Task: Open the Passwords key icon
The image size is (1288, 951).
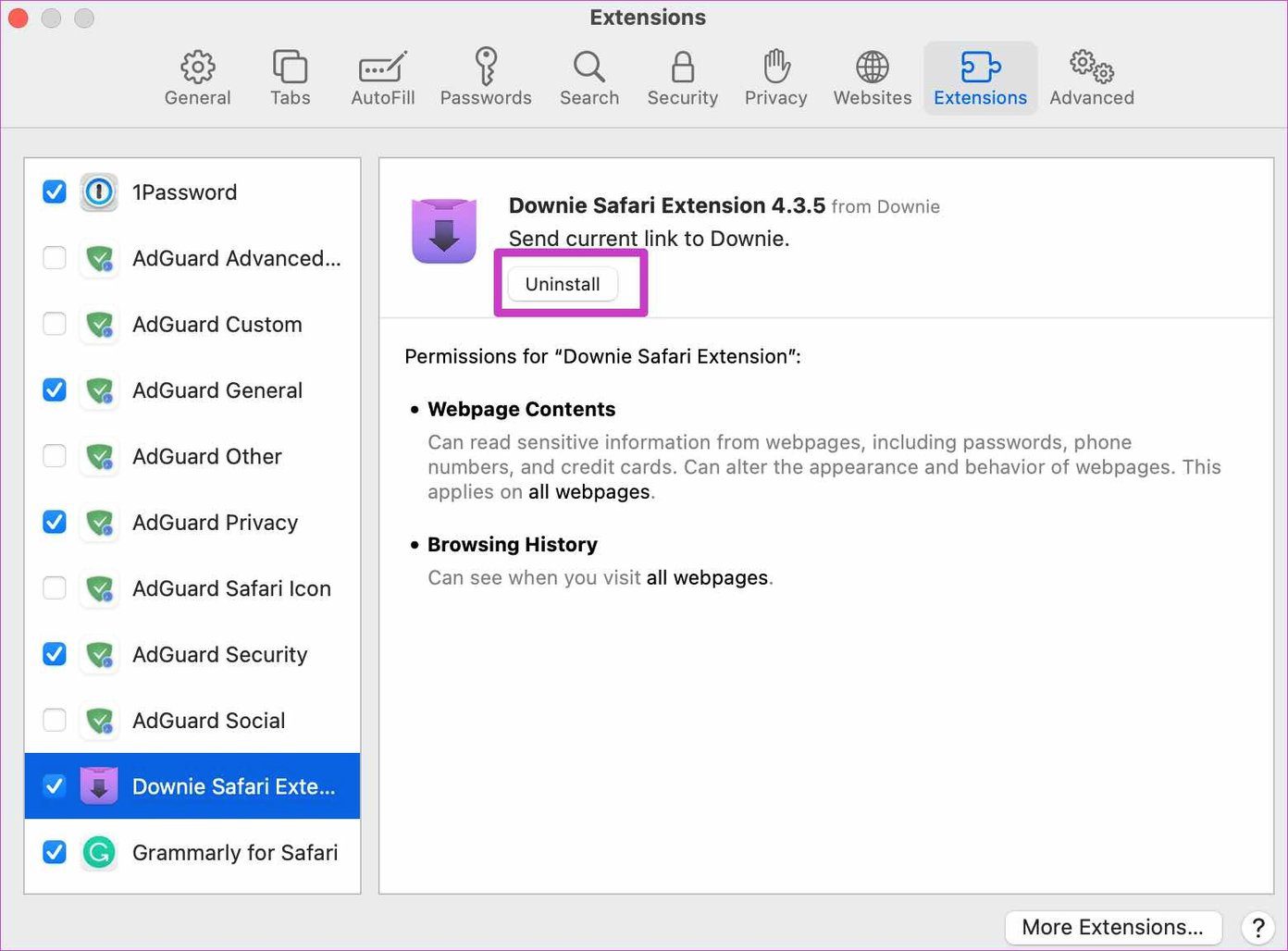Action: click(x=486, y=68)
